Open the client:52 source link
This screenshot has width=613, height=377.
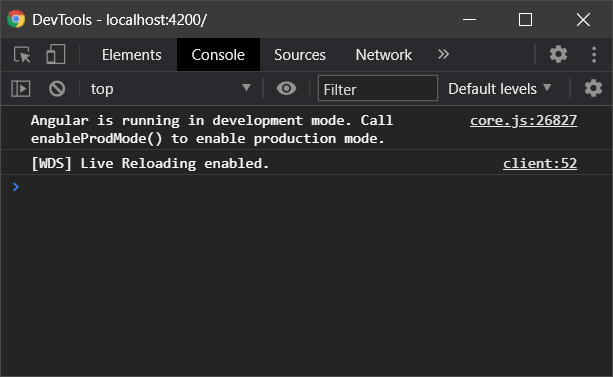pyautogui.click(x=540, y=163)
